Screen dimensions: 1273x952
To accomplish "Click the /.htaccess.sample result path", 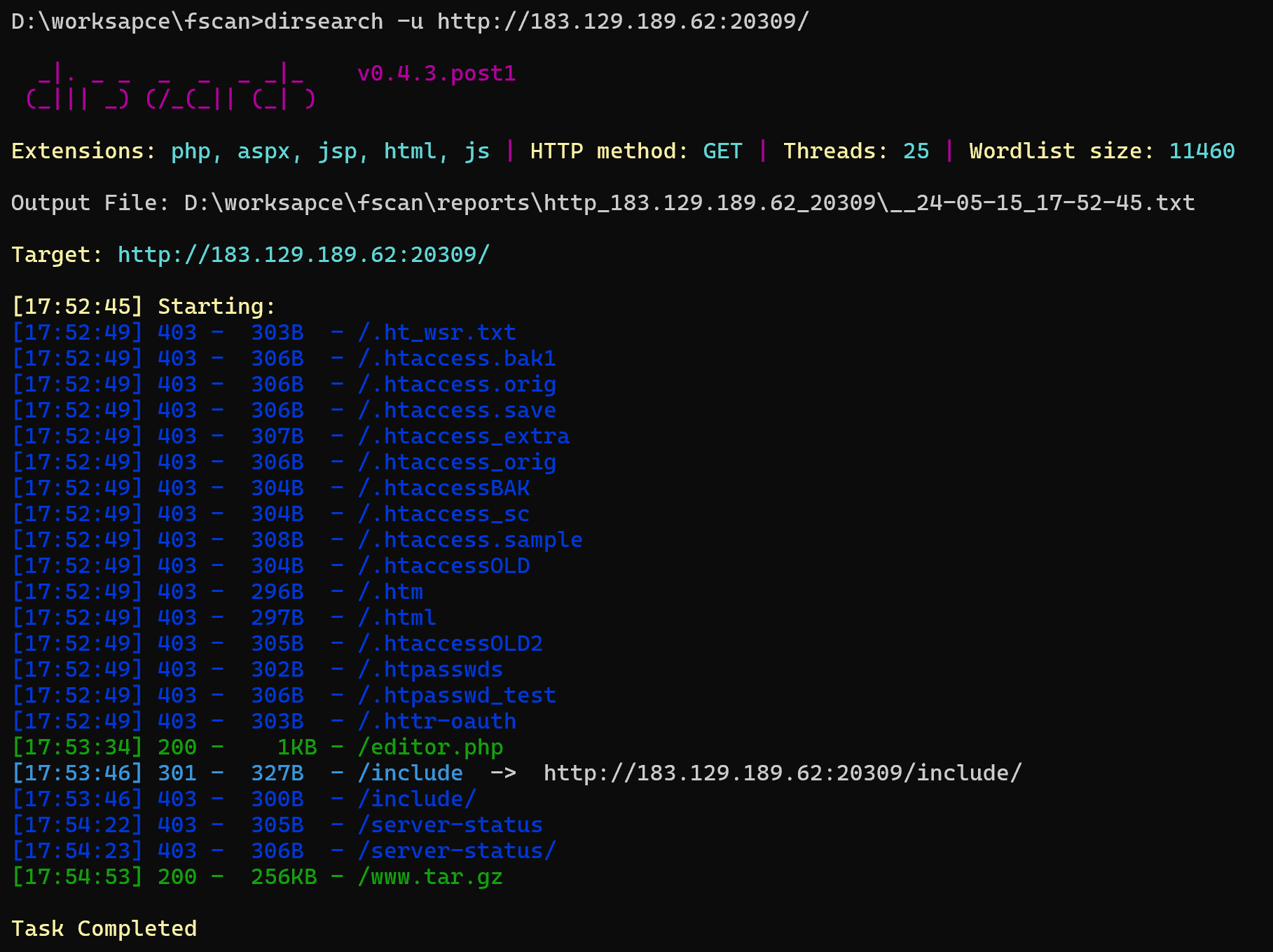I will click(470, 540).
